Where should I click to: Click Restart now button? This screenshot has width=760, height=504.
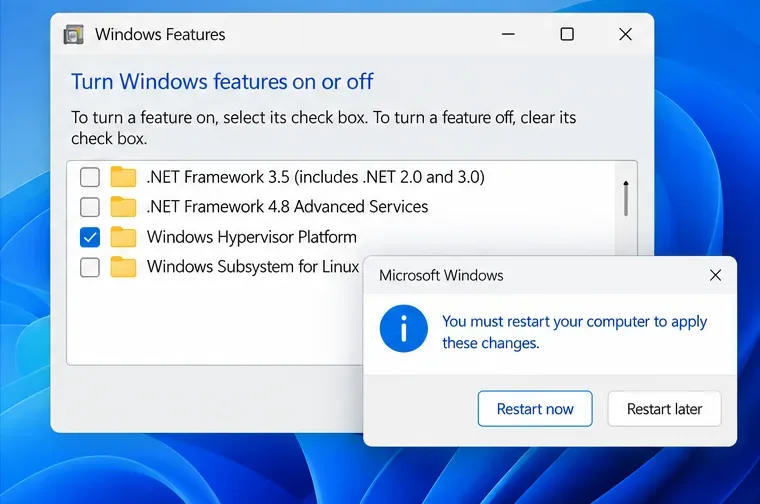pyautogui.click(x=535, y=409)
